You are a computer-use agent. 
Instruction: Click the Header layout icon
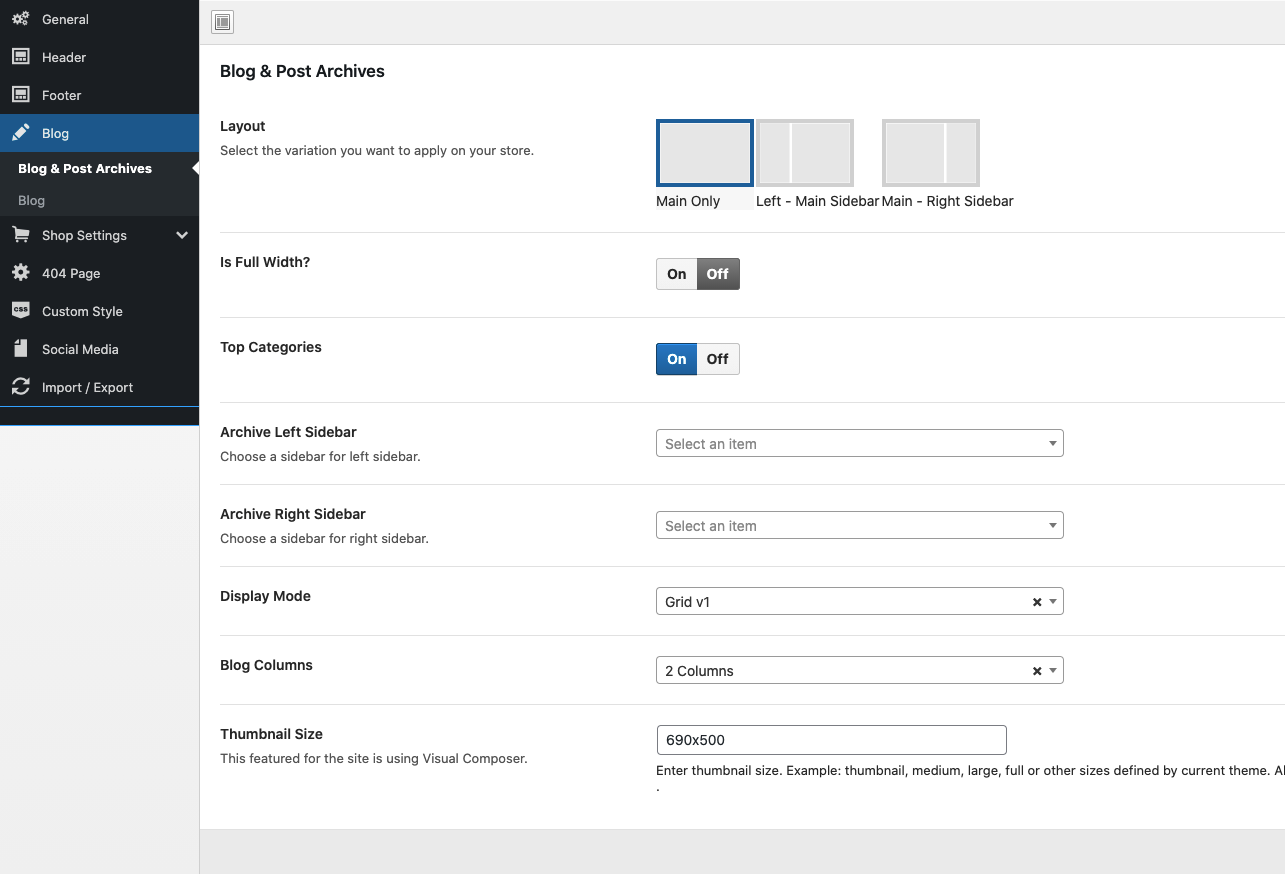(x=20, y=57)
